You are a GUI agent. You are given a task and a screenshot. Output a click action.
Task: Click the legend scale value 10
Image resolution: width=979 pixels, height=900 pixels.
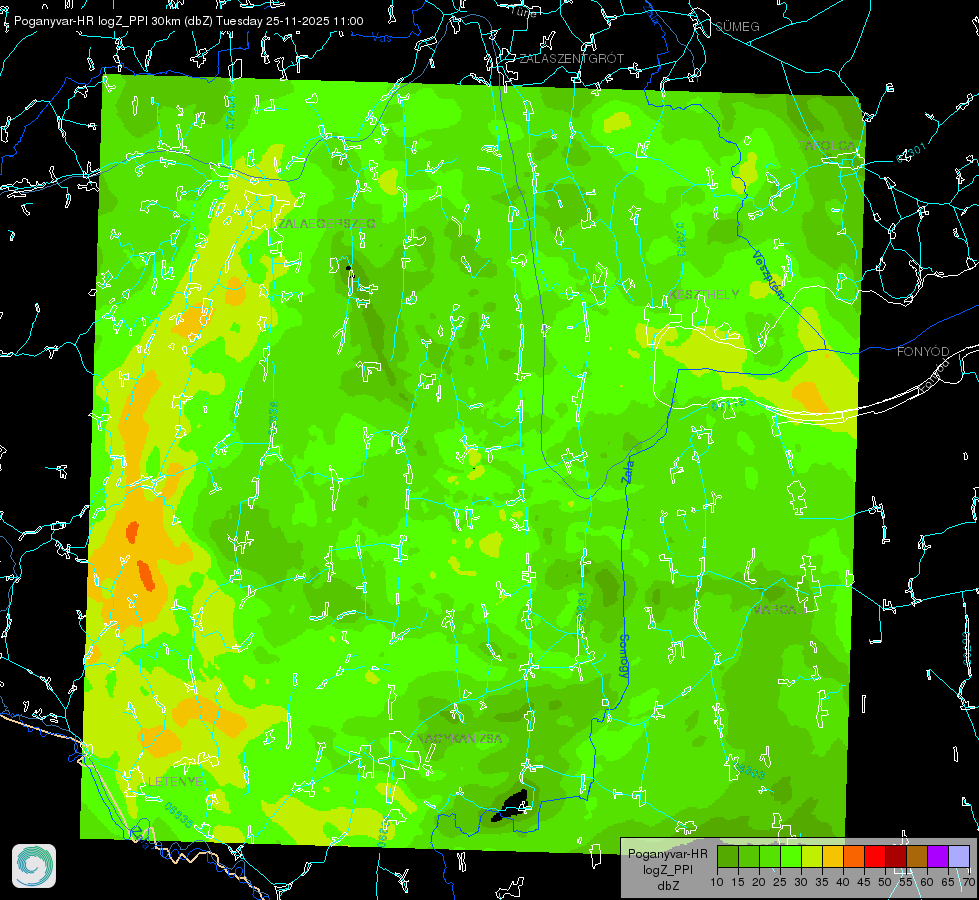(x=717, y=882)
